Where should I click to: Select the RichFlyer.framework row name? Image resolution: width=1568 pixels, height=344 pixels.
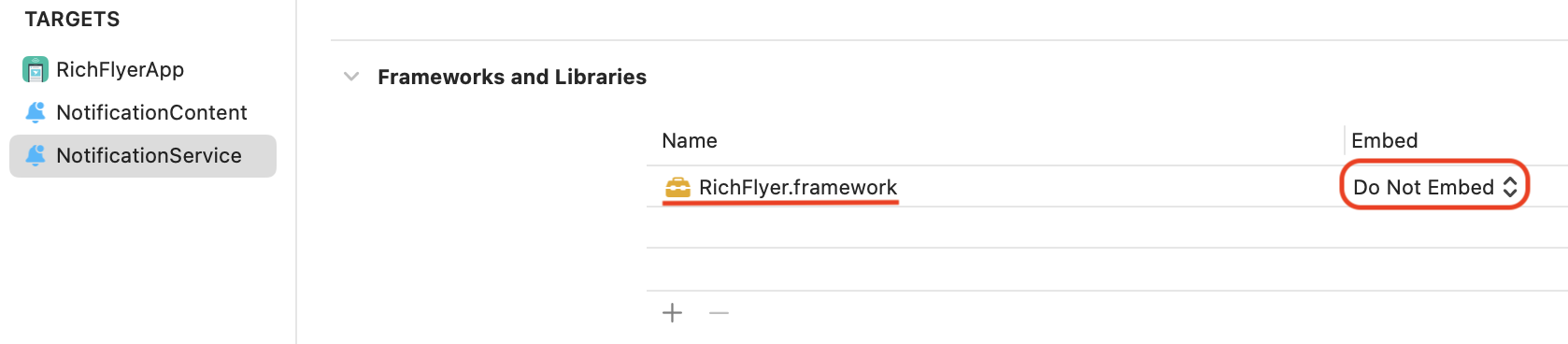click(x=798, y=187)
